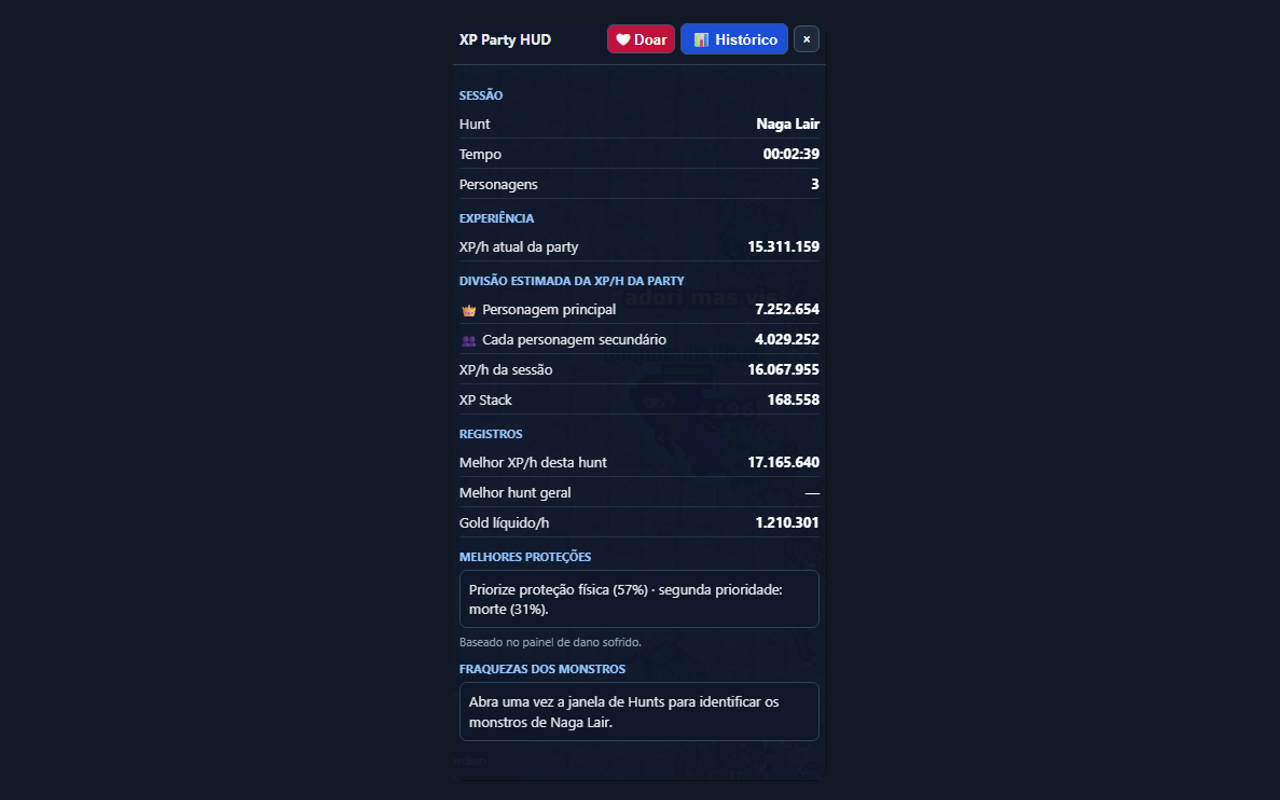Click the chart icon on Histórico button
Screen dimensions: 1280x800
click(701, 40)
